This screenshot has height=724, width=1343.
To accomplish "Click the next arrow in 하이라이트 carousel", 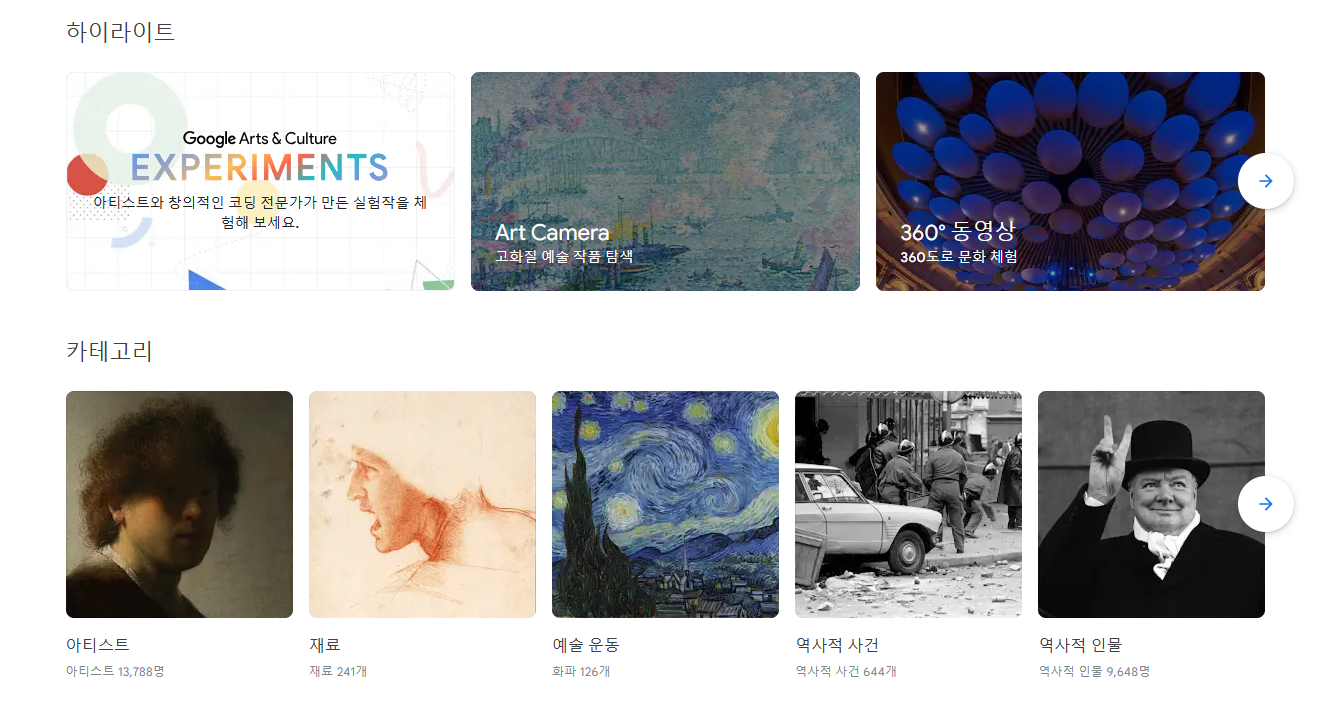I will (1265, 181).
